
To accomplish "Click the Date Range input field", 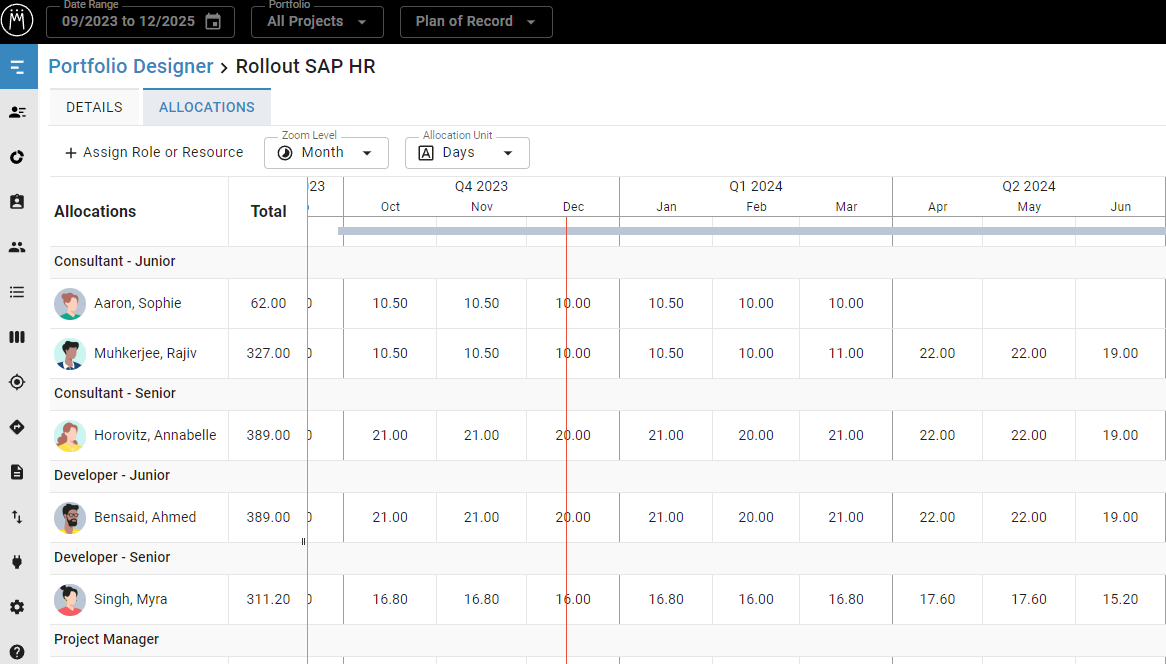I will [x=141, y=22].
